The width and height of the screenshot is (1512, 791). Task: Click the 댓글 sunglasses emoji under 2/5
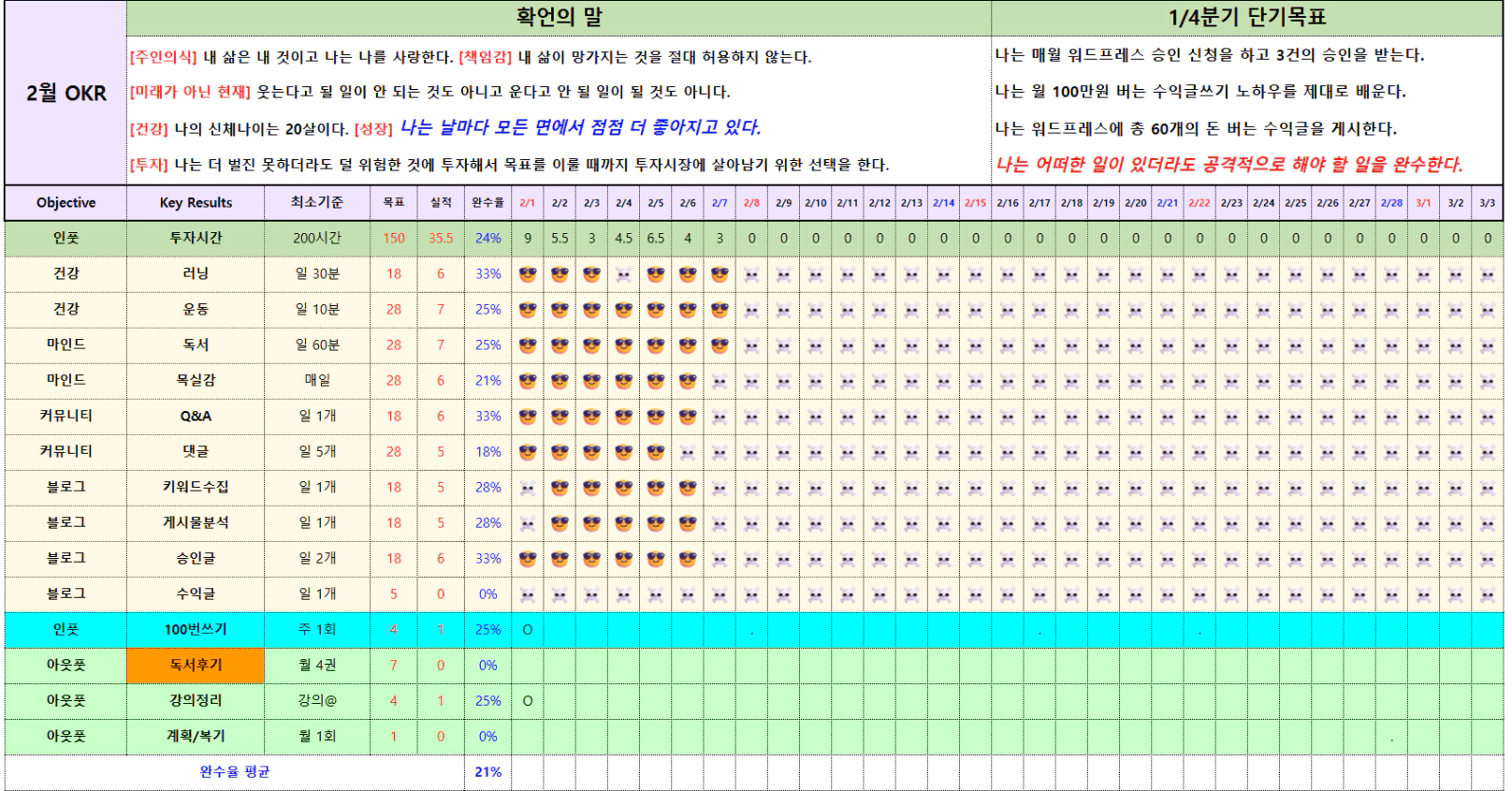click(x=656, y=452)
